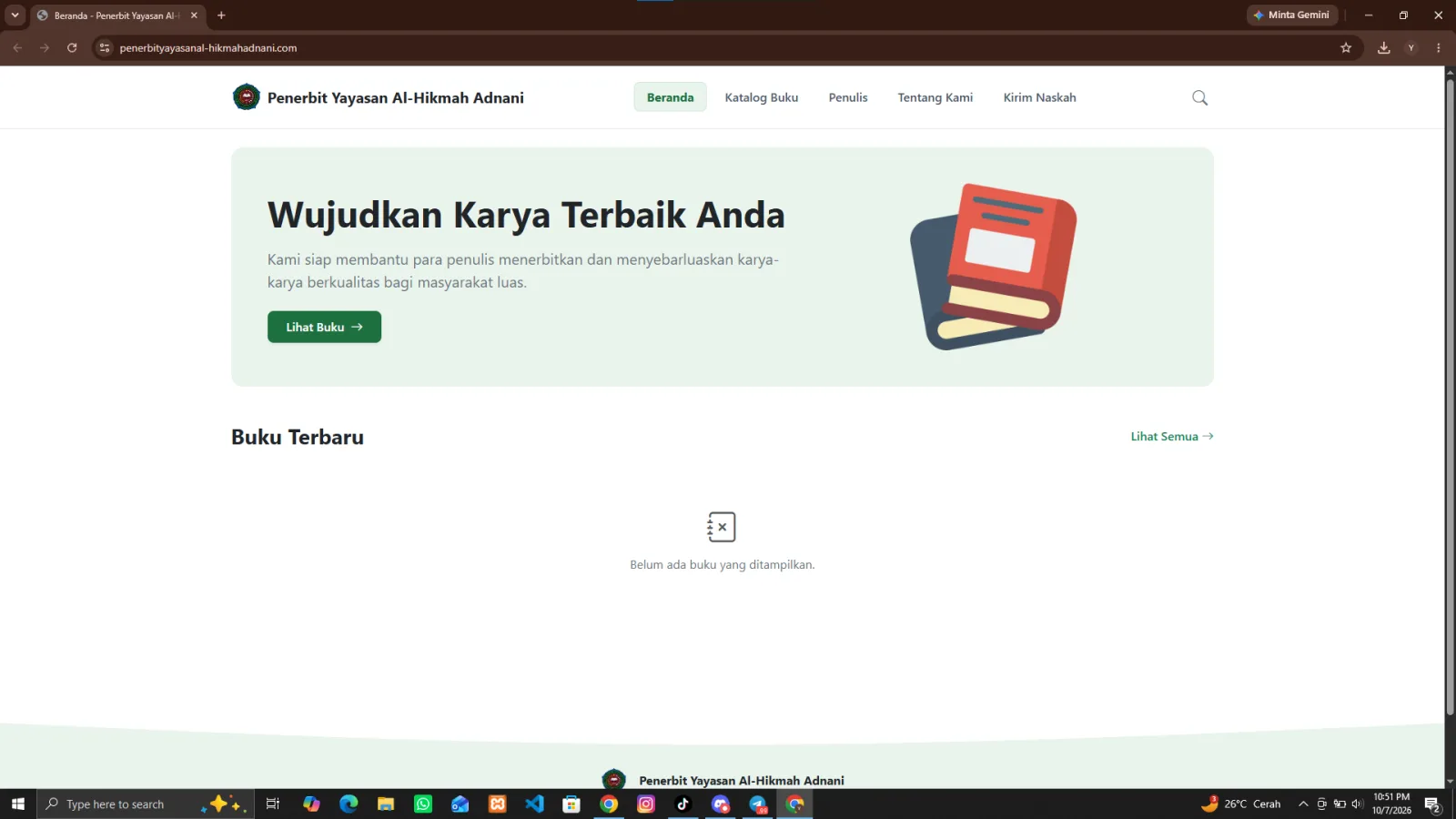The width and height of the screenshot is (1456, 819).
Task: Open the notification center icon
Action: [1431, 804]
